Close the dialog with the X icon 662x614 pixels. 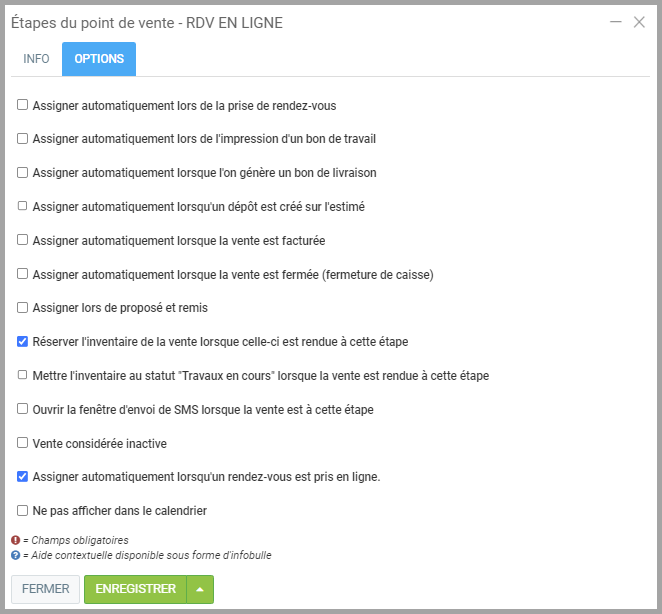tap(639, 22)
